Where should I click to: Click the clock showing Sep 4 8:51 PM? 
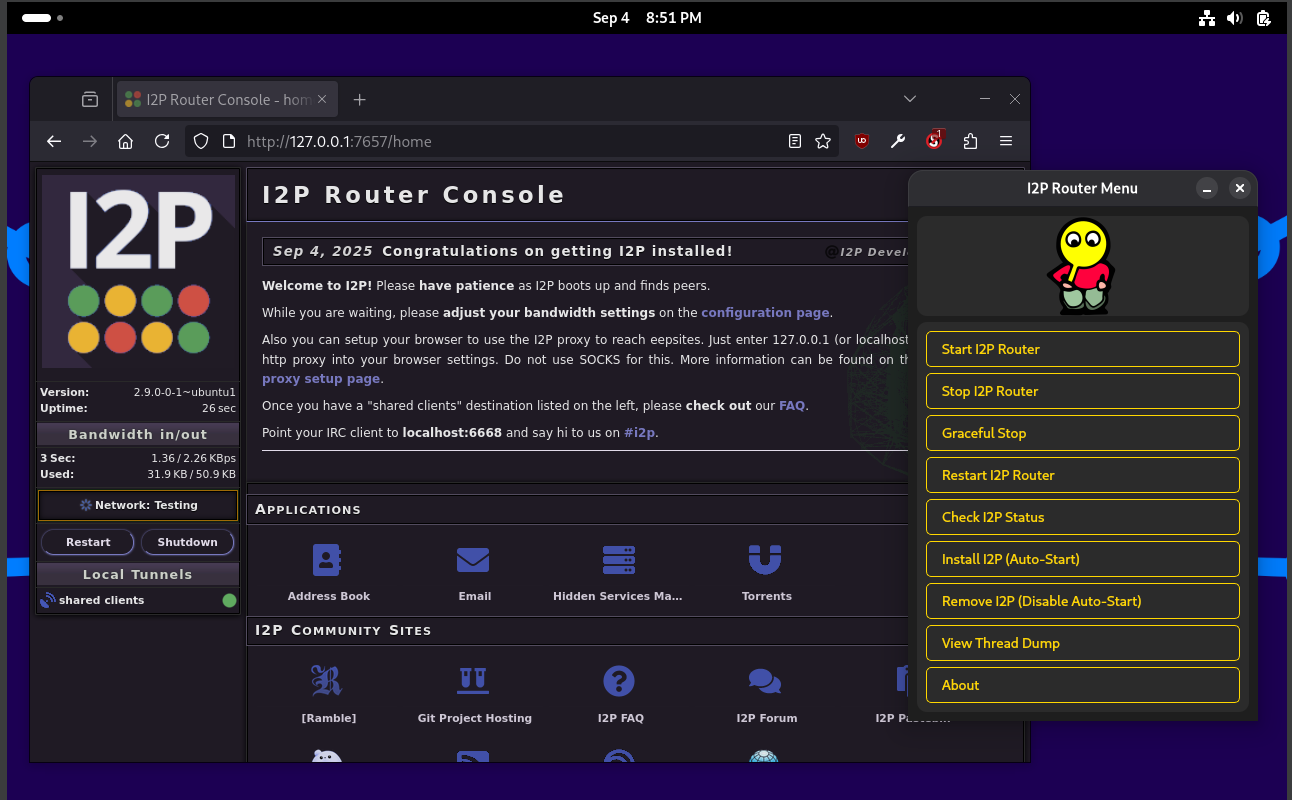click(x=647, y=18)
